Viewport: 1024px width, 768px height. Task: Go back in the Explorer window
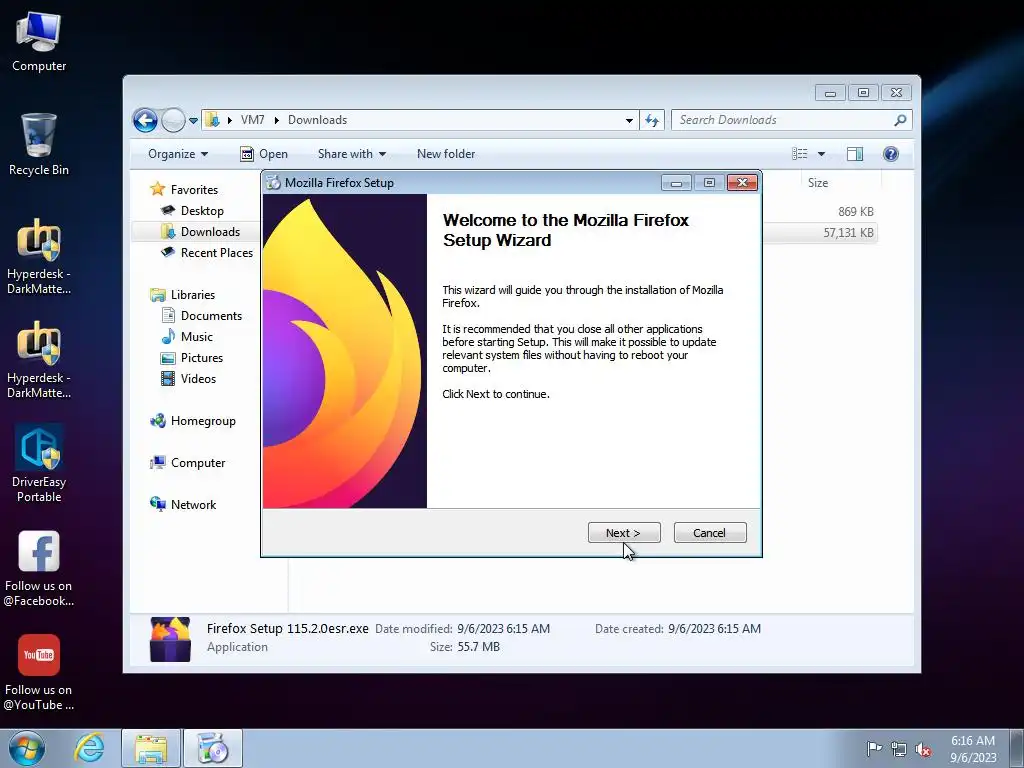145,120
